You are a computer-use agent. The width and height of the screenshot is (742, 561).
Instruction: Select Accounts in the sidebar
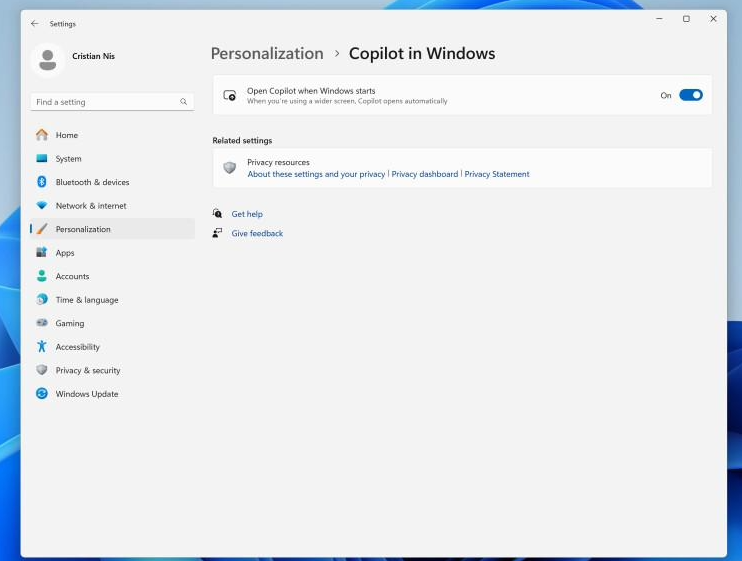pos(72,276)
